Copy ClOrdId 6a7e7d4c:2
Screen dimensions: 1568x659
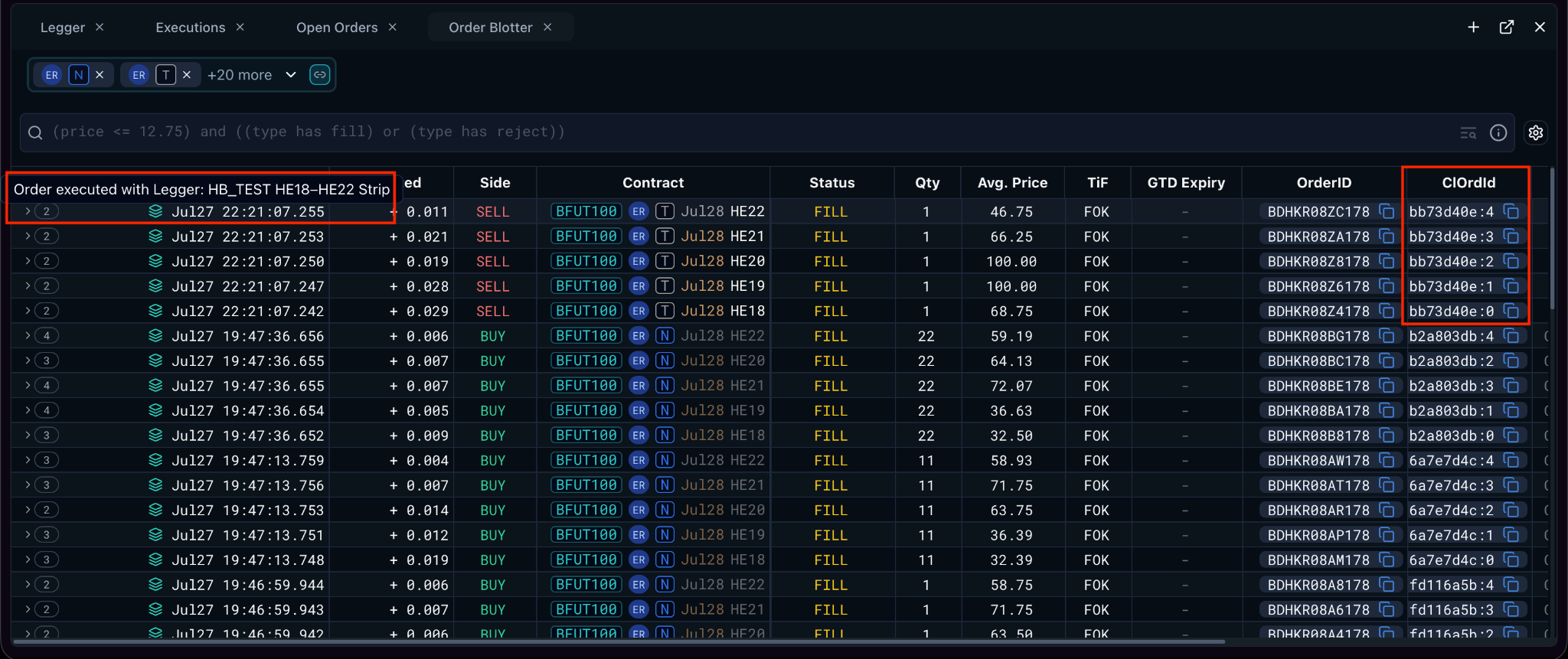click(x=1511, y=510)
